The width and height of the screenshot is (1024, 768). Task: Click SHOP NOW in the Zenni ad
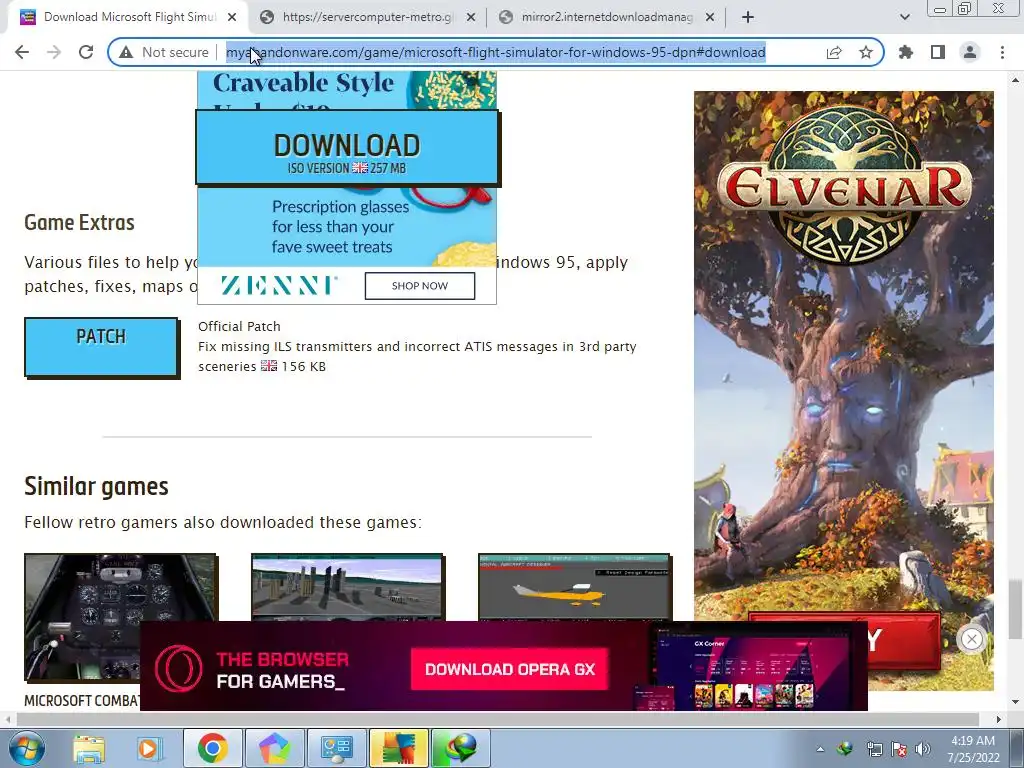[420, 286]
